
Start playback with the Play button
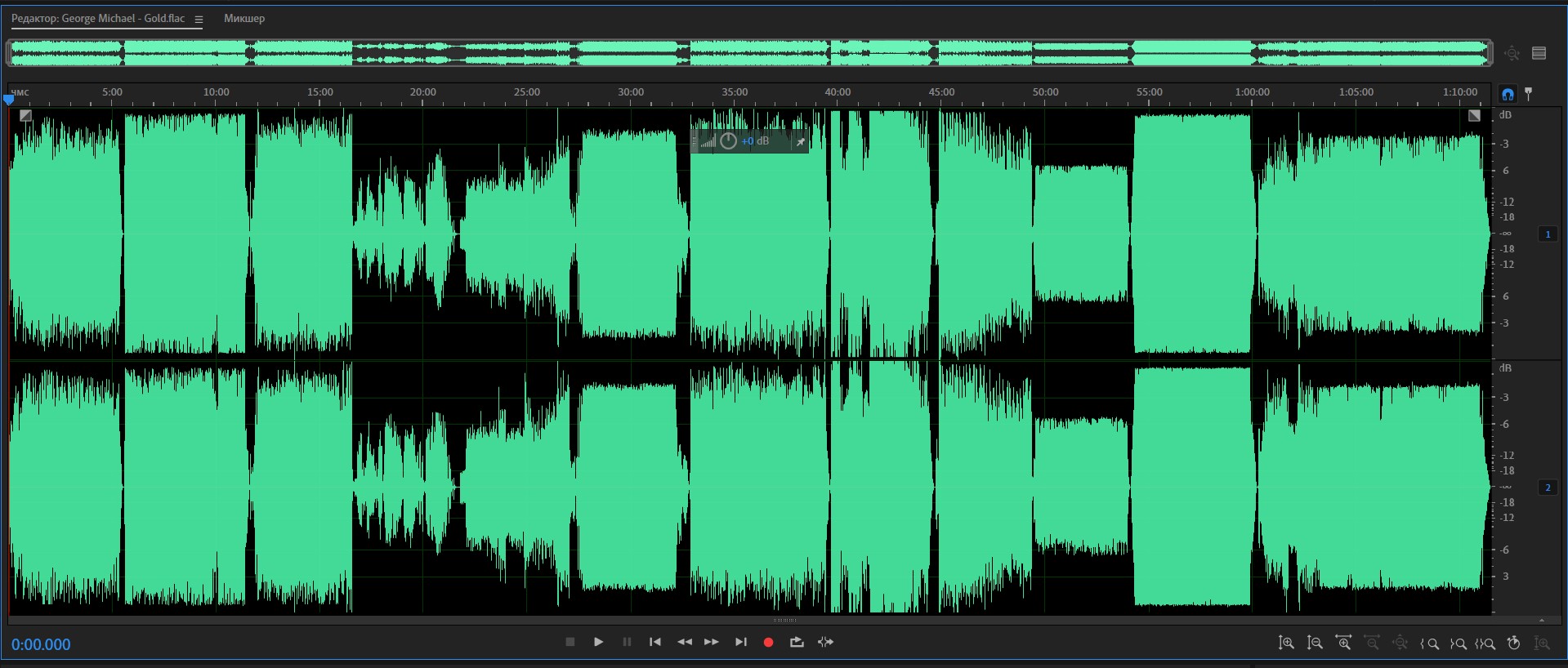click(x=598, y=642)
